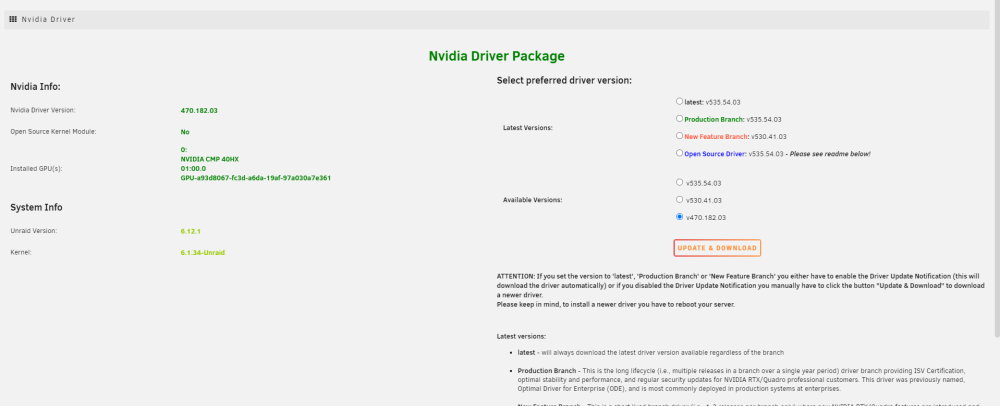Click the Nvidia Info heading
The height and width of the screenshot is (406, 1000).
[x=35, y=87]
